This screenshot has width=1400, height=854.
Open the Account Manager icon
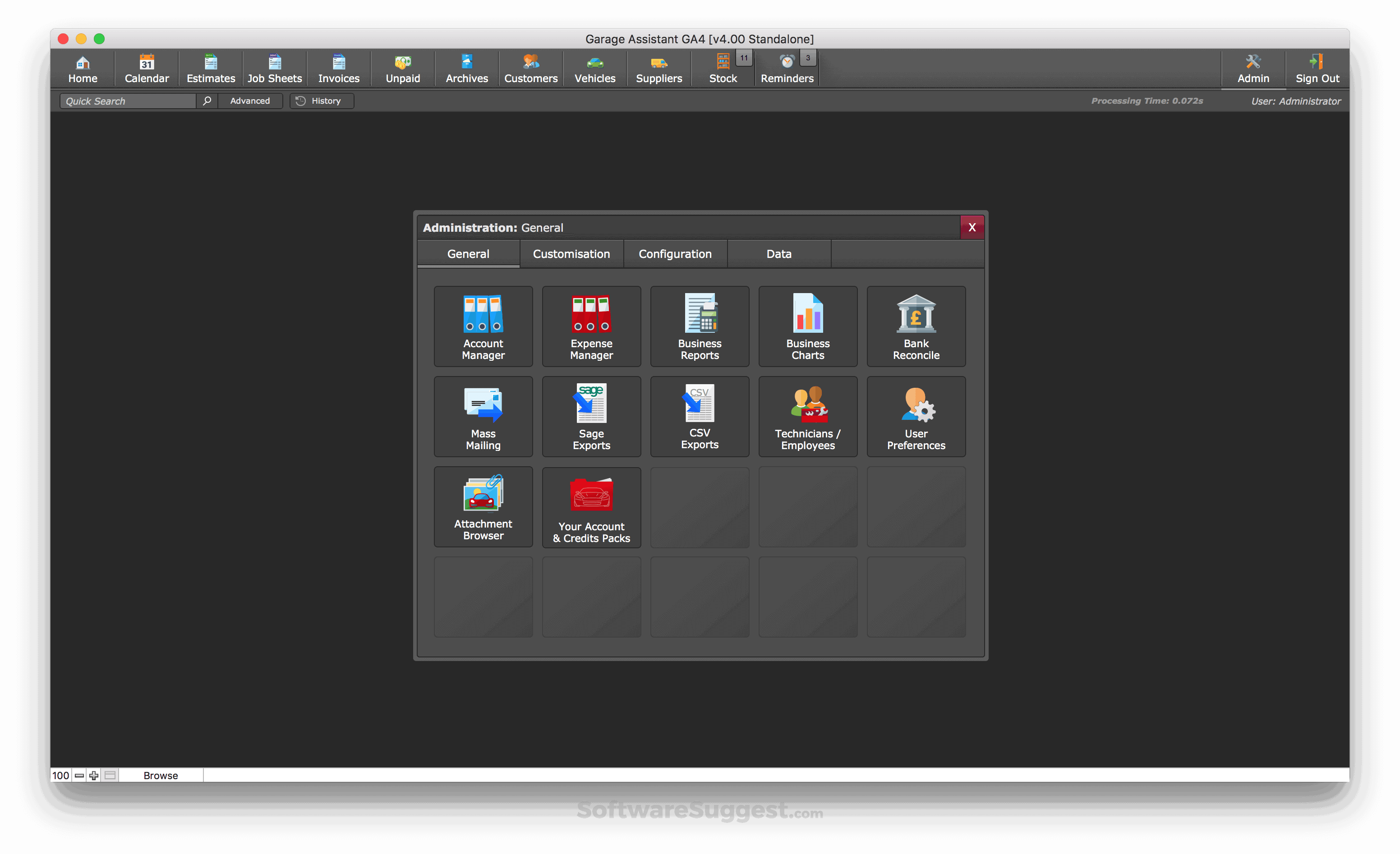click(483, 326)
